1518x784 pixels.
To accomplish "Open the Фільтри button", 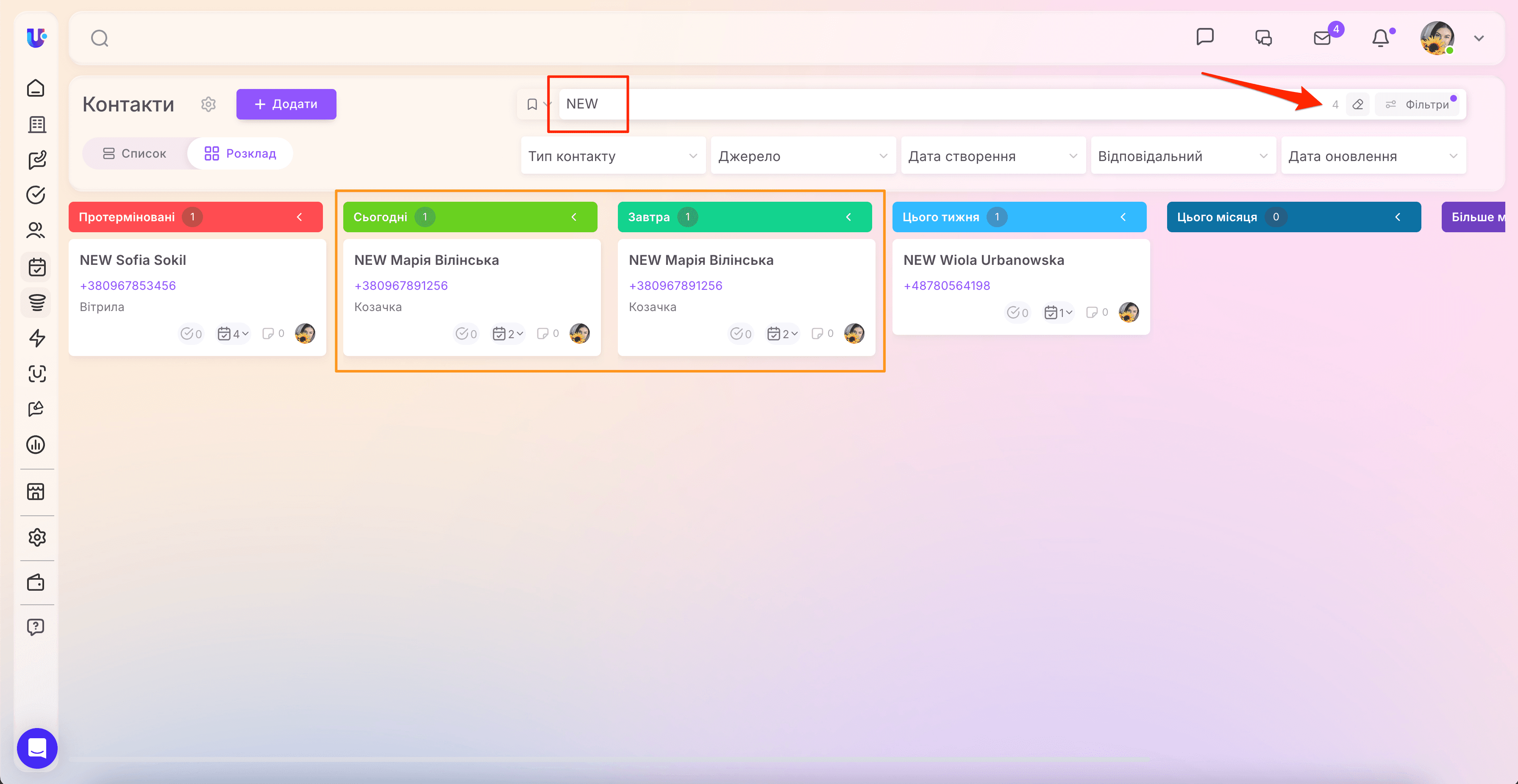I will point(1417,104).
